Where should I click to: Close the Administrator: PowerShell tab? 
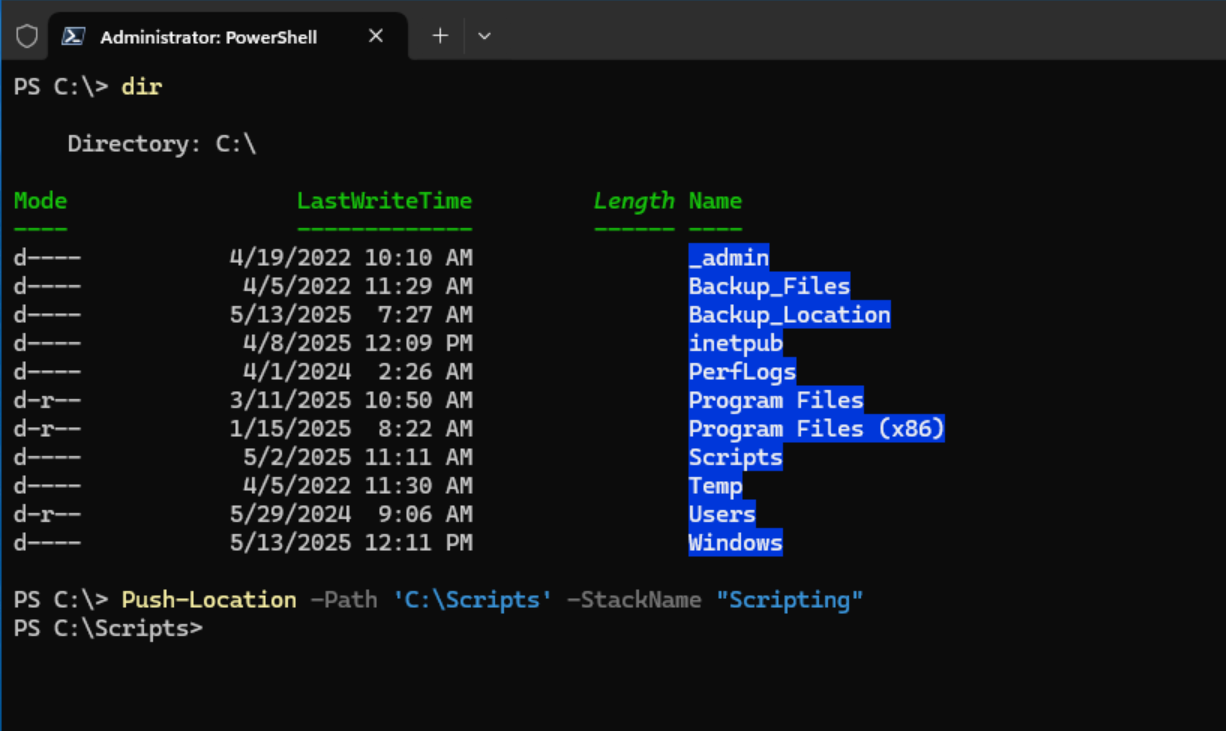click(375, 35)
